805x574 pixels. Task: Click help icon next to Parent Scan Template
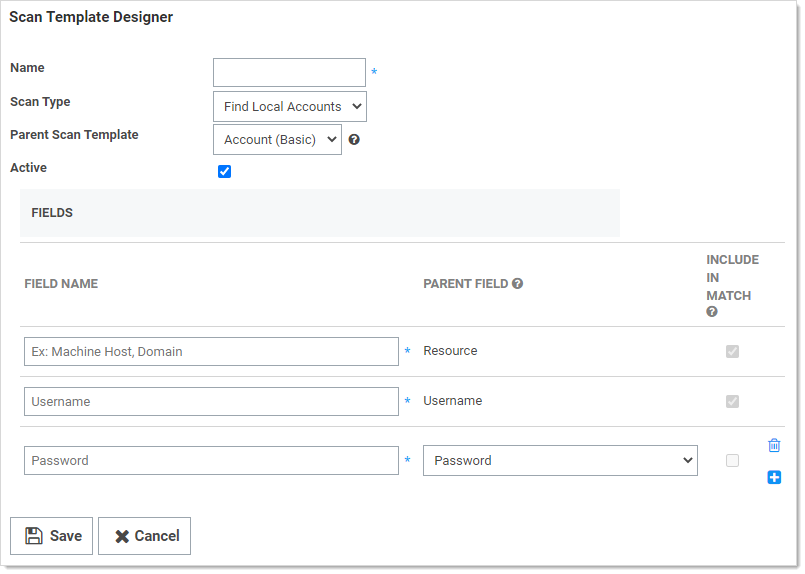[x=354, y=140]
